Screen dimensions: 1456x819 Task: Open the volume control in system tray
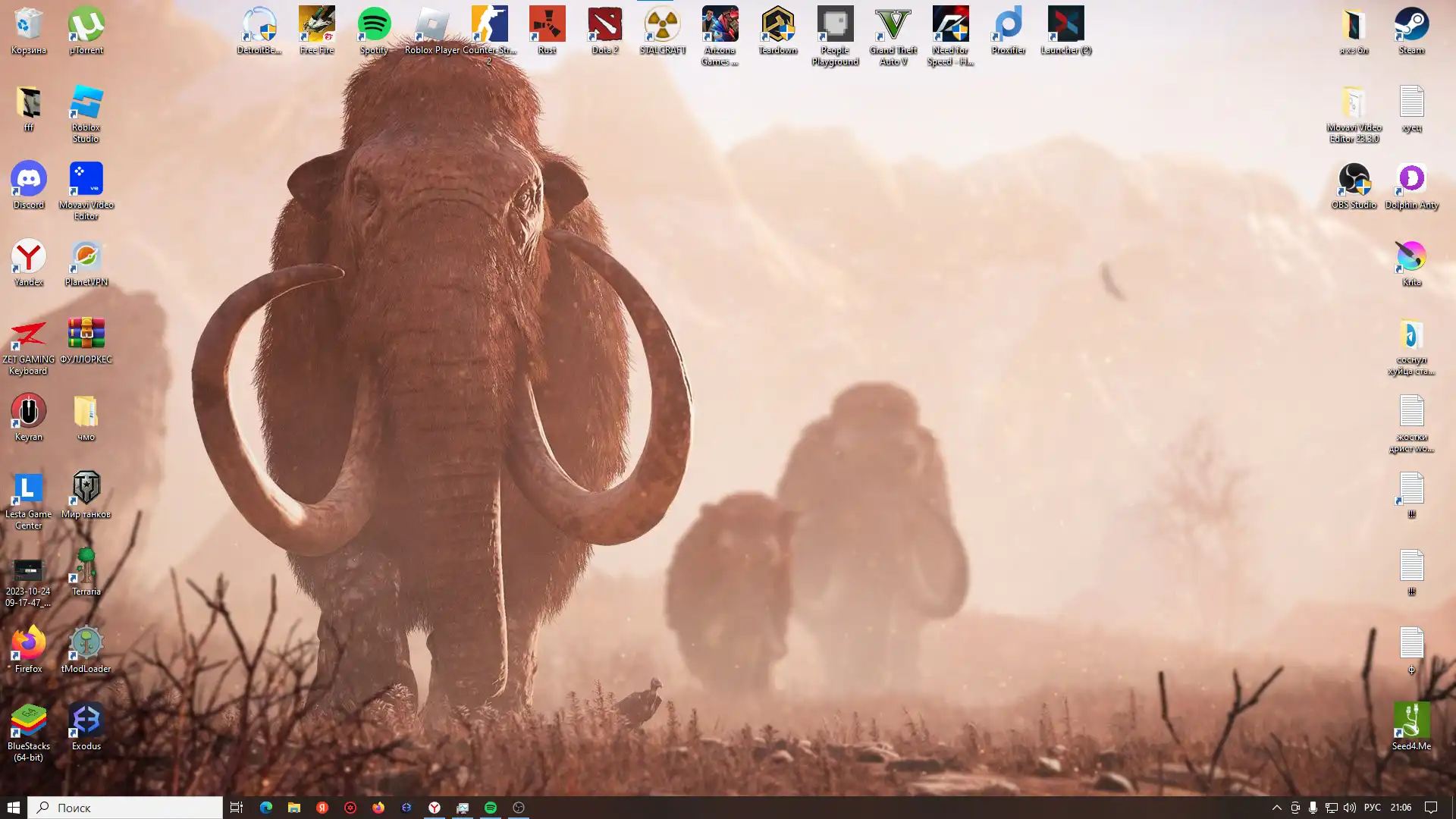click(x=1349, y=808)
